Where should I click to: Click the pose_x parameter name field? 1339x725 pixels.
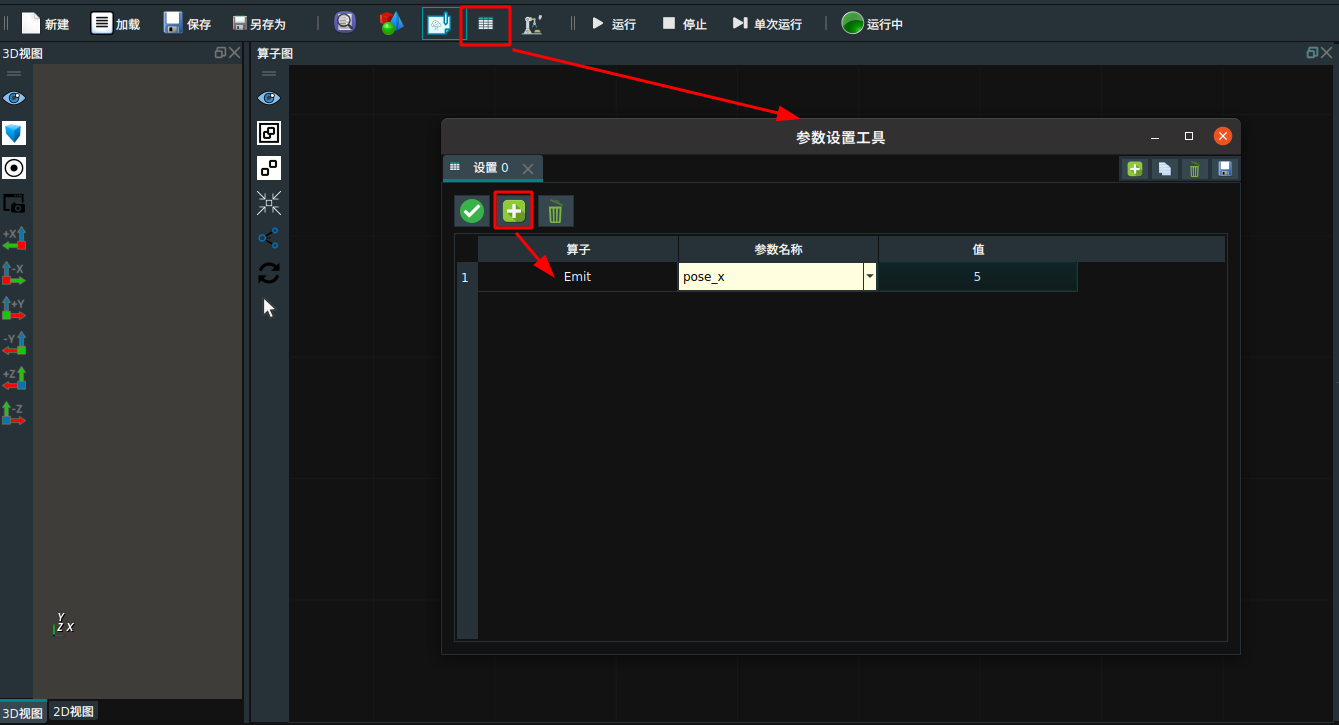pyautogui.click(x=771, y=277)
